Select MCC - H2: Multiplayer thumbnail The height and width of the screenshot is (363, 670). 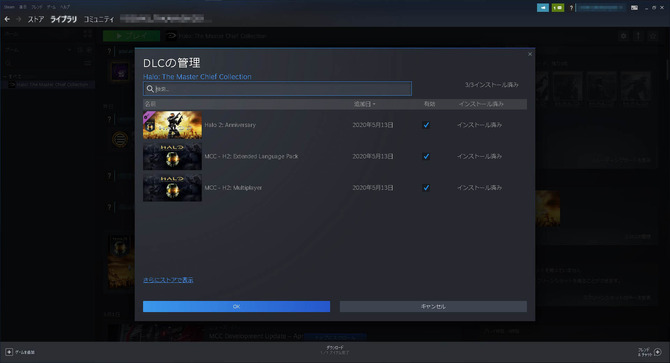[172, 187]
